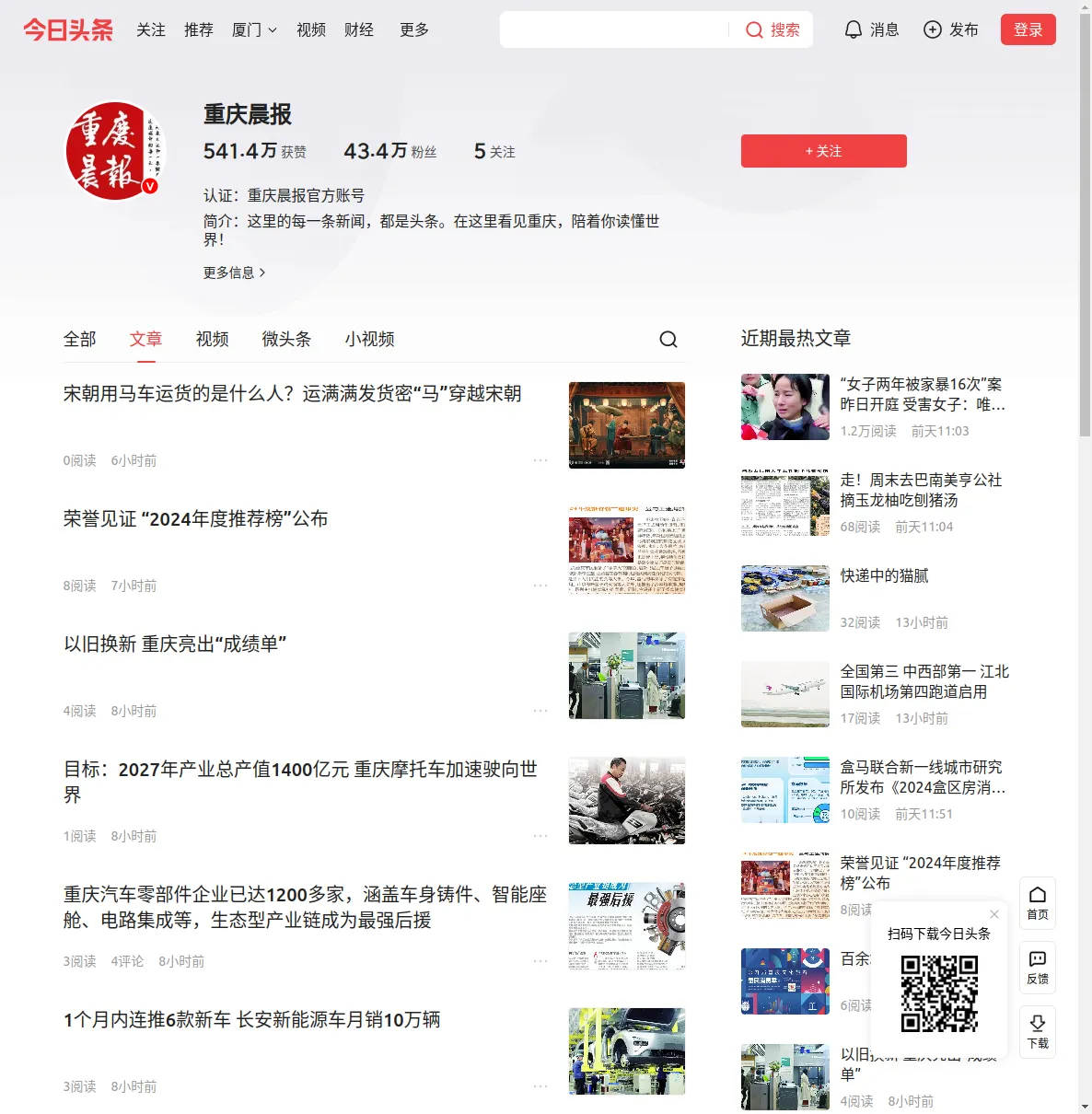The width and height of the screenshot is (1092, 1114).
Task: Click the search magnifier icon in top bar
Action: [x=754, y=30]
